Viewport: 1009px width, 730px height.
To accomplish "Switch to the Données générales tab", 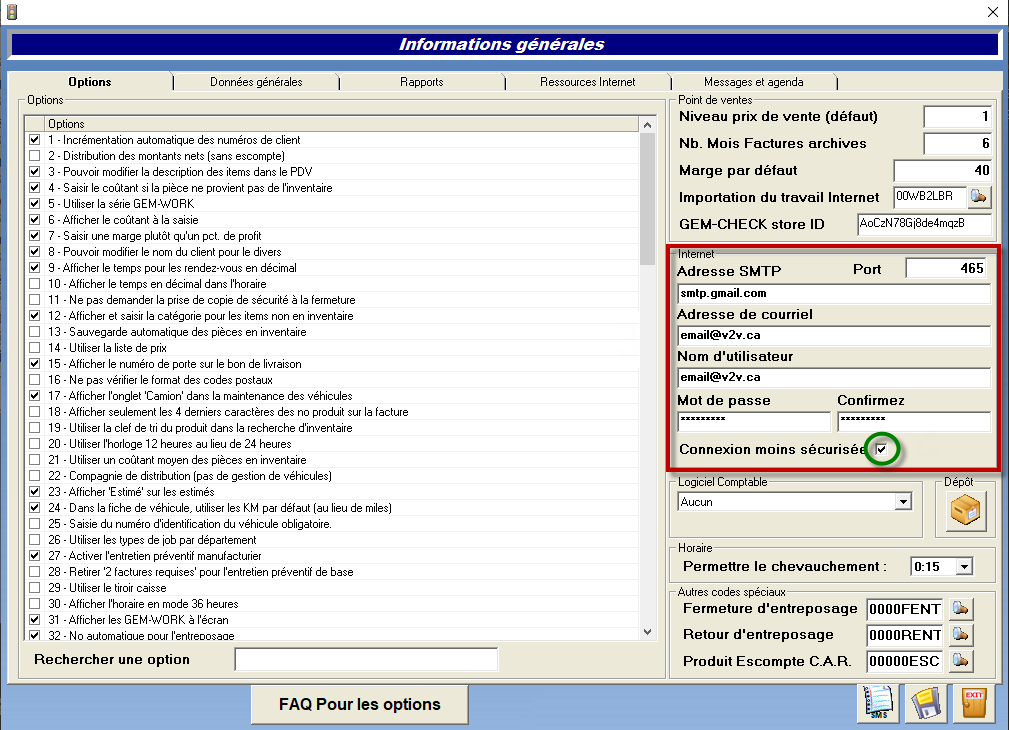I will point(256,82).
